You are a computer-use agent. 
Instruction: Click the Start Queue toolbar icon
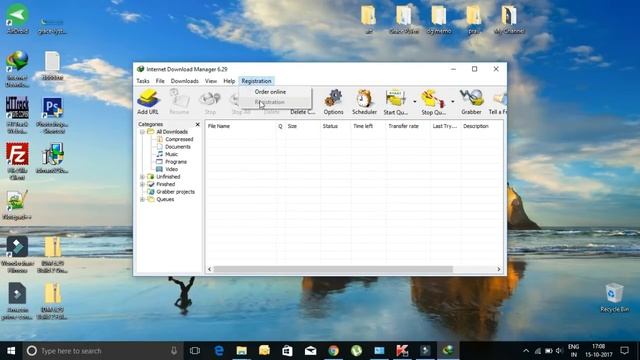coord(395,102)
